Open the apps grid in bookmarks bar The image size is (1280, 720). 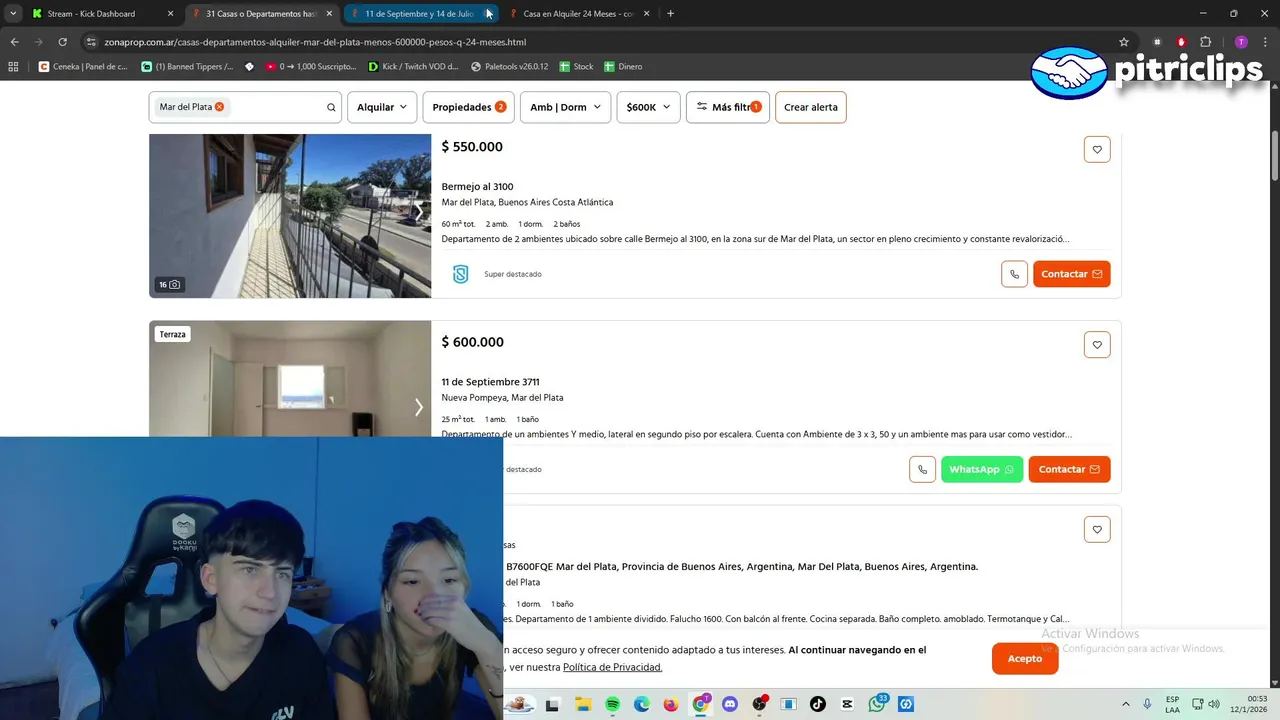click(13, 66)
